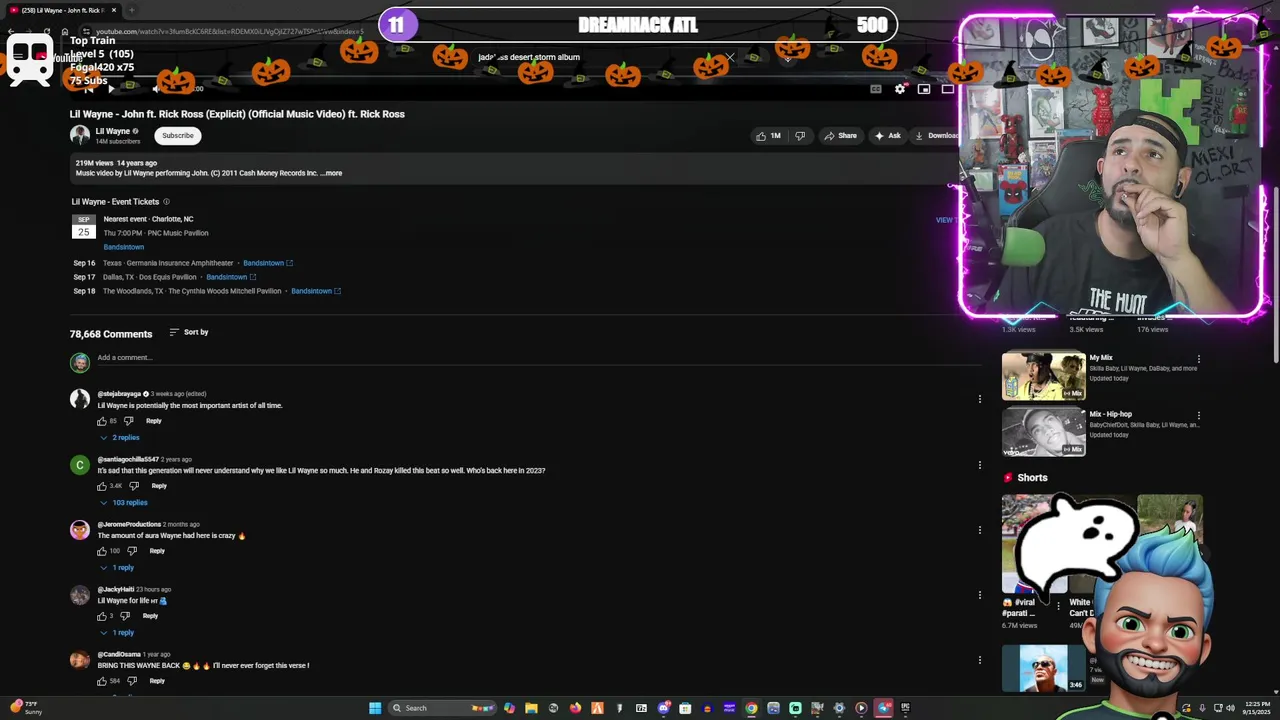Image resolution: width=1280 pixels, height=720 pixels.
Task: Dislike the Lil Wayne video
Action: (x=800, y=136)
